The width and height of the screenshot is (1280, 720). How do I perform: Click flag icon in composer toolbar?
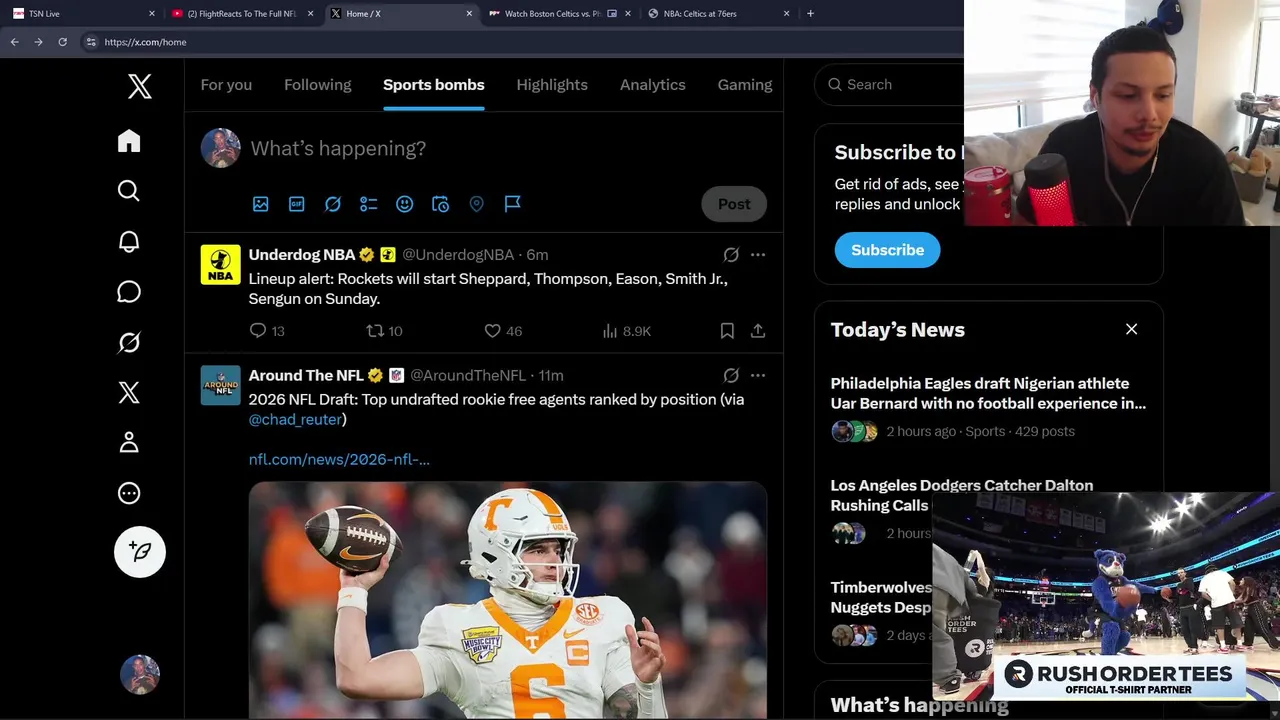point(513,204)
